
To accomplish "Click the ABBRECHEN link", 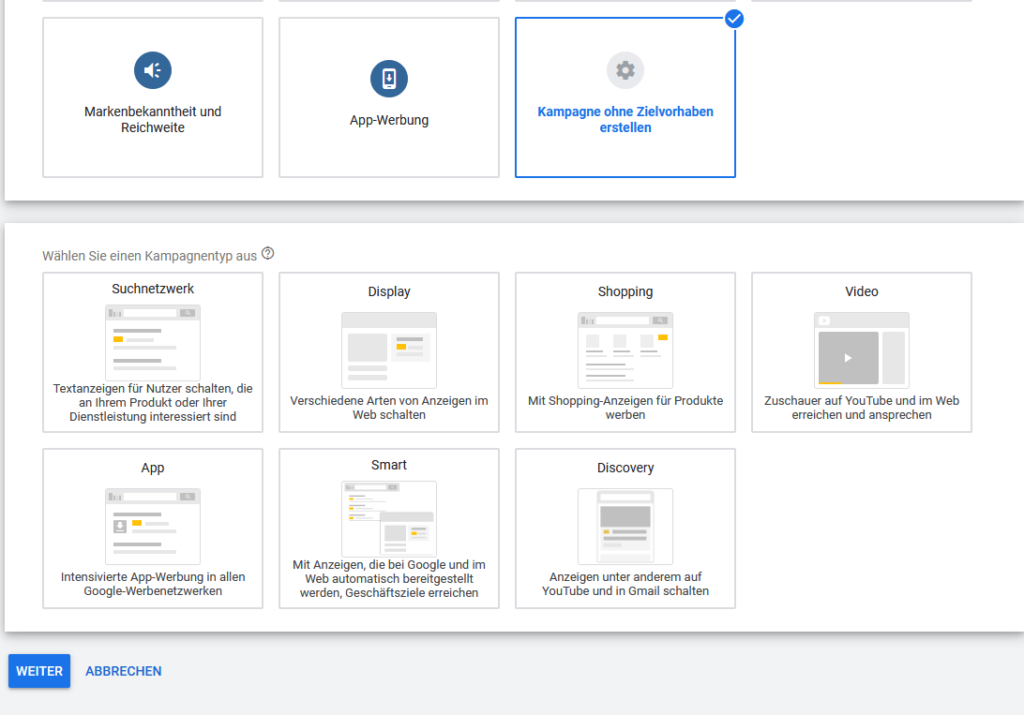I will [x=123, y=671].
